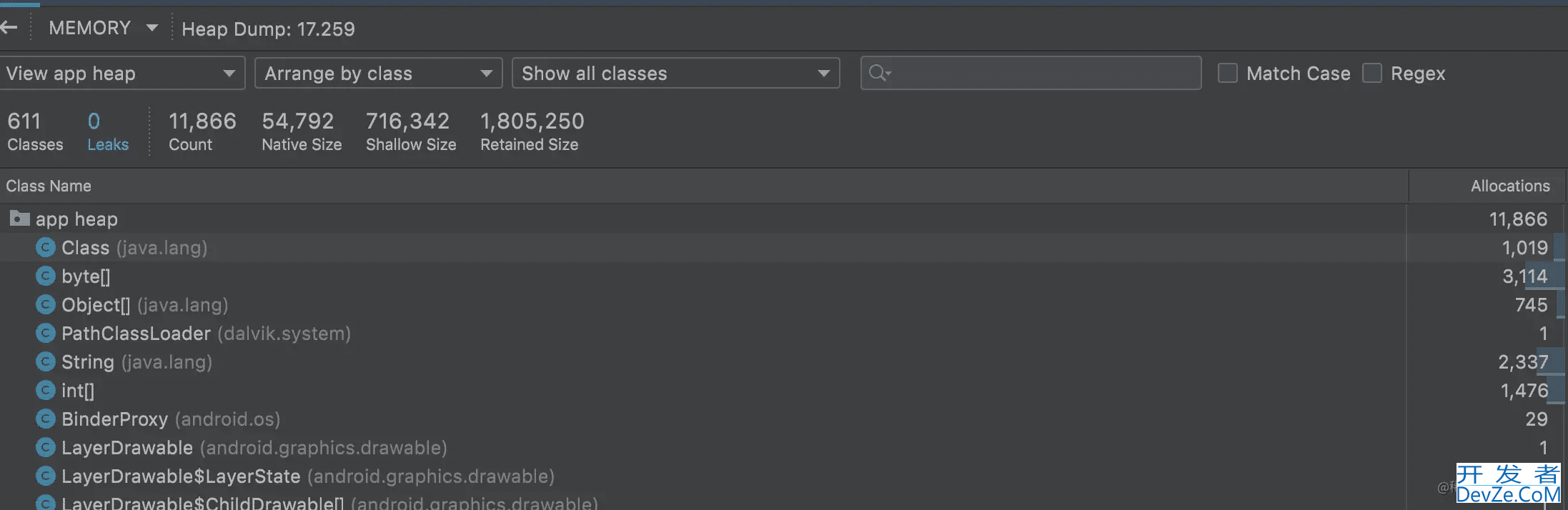Open the Show all classes dropdown

(x=676, y=73)
